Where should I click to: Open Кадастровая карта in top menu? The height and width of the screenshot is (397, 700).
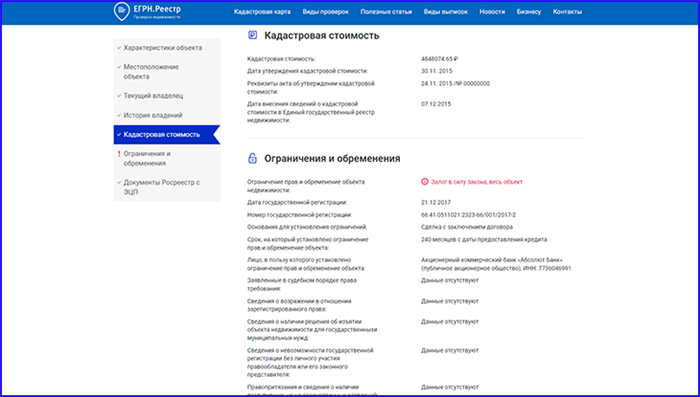(x=262, y=12)
